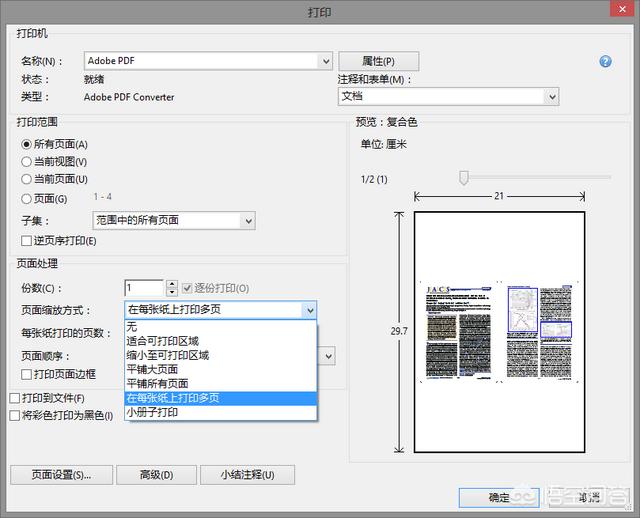Screen dimensions: 640x518
Task: Open the 子集 dropdown list
Action: click(174, 220)
